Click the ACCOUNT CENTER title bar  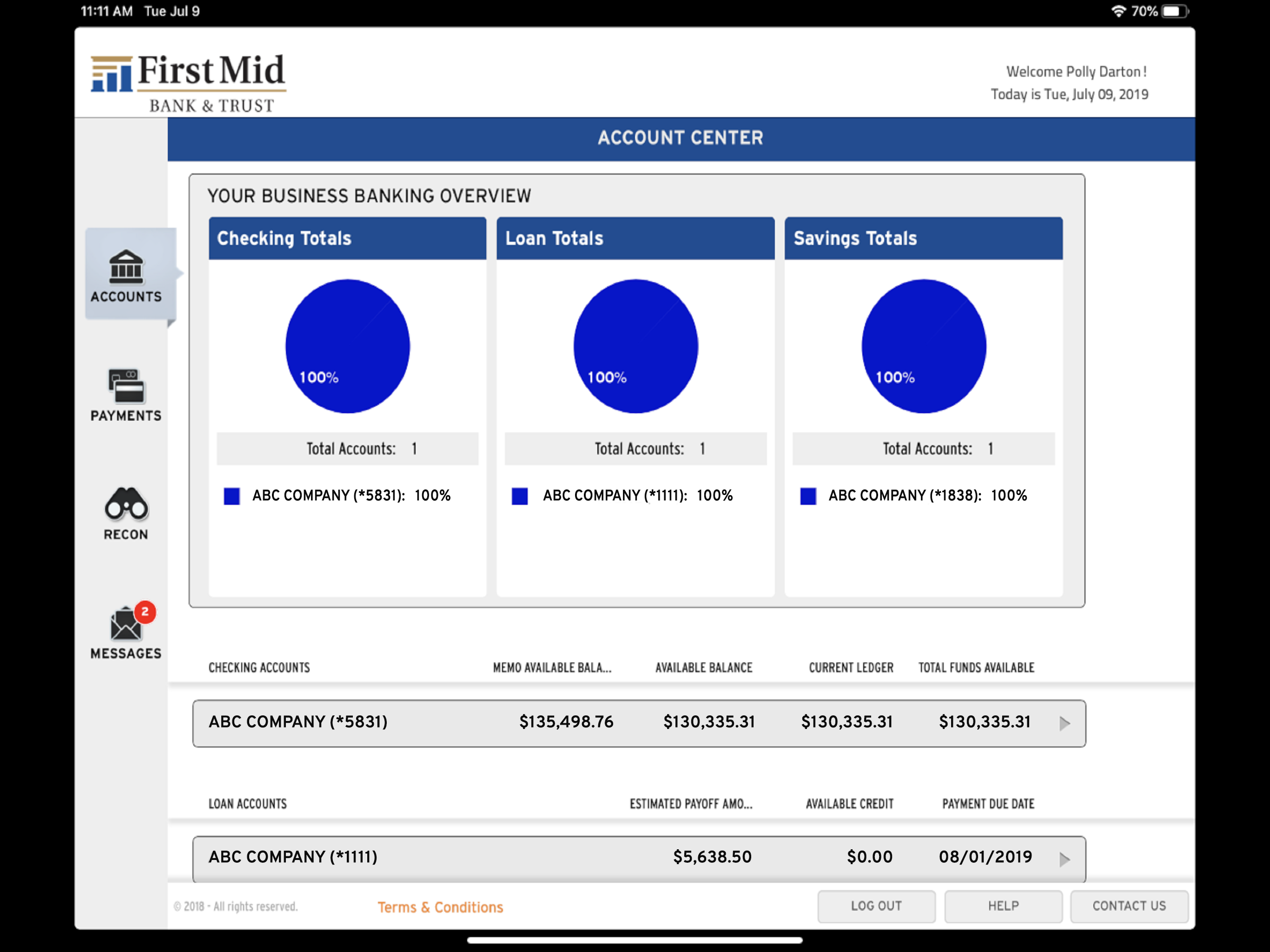(x=681, y=139)
